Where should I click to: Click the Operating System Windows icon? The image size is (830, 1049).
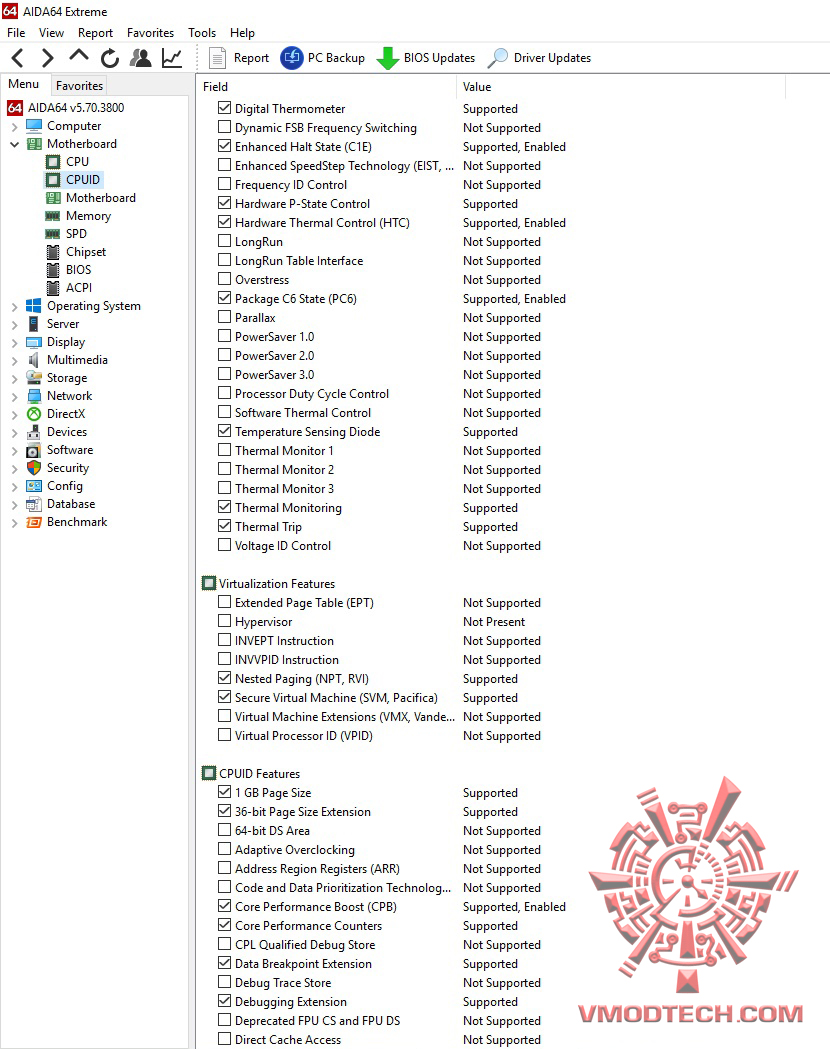[x=33, y=306]
